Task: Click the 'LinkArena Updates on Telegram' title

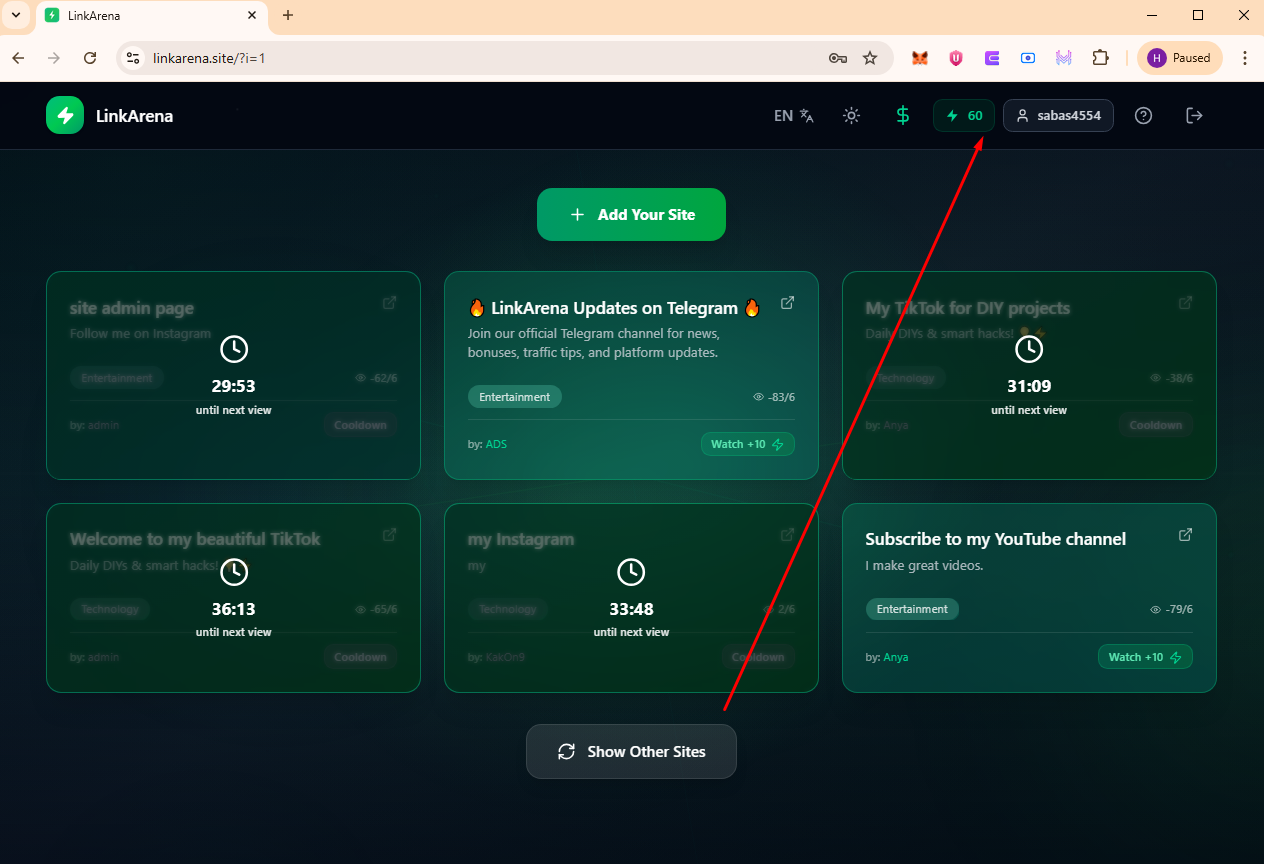Action: [x=614, y=308]
